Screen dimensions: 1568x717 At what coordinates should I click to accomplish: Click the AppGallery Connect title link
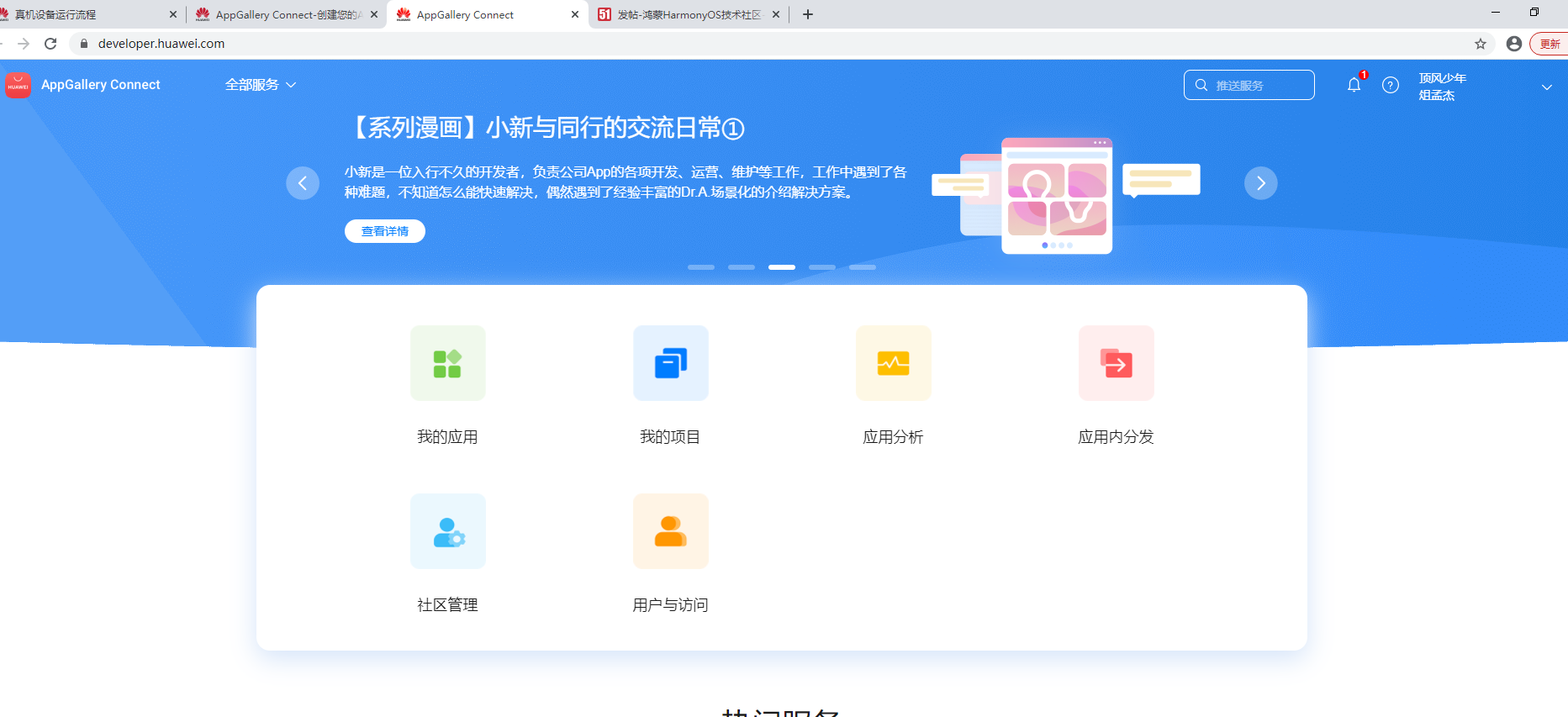(101, 85)
